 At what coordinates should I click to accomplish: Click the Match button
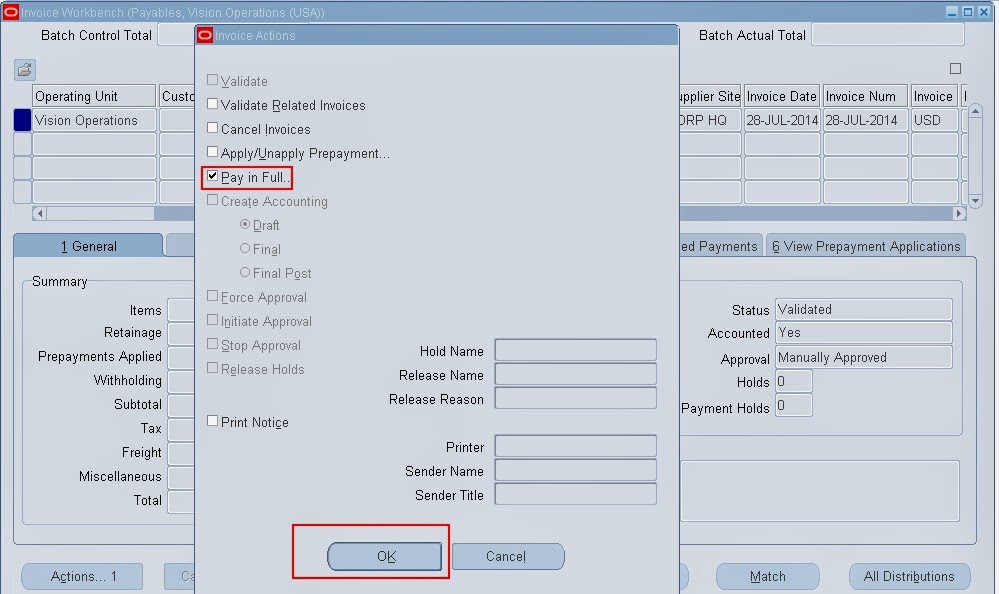pyautogui.click(x=767, y=576)
